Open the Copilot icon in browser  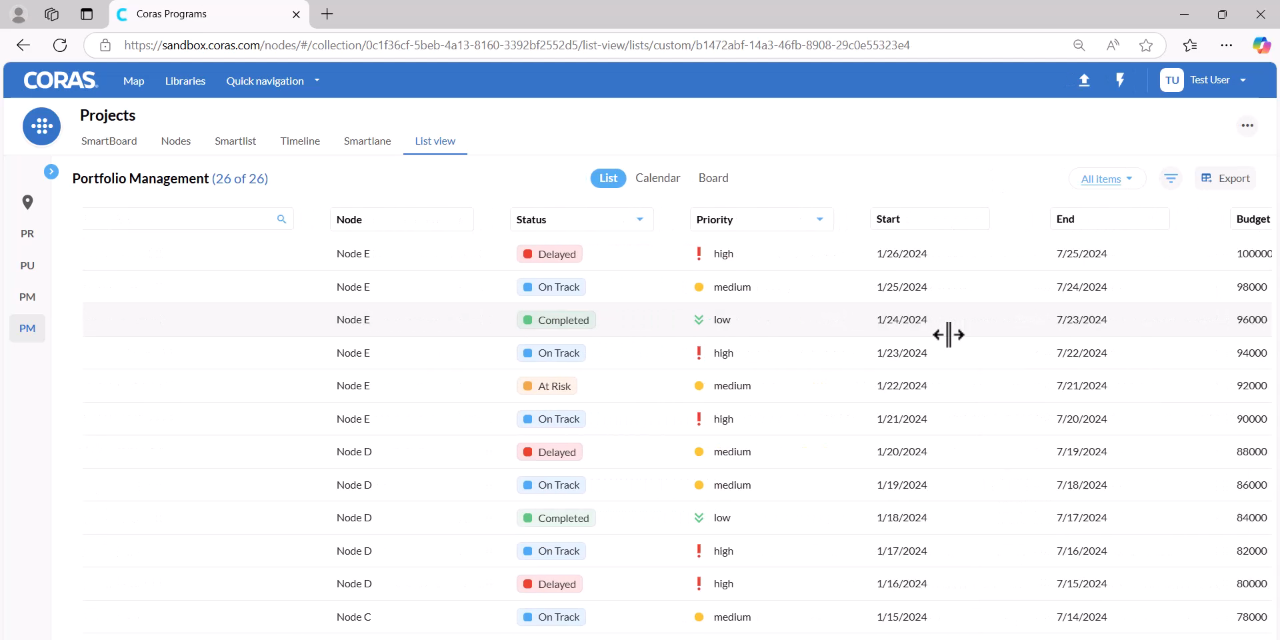(1262, 45)
